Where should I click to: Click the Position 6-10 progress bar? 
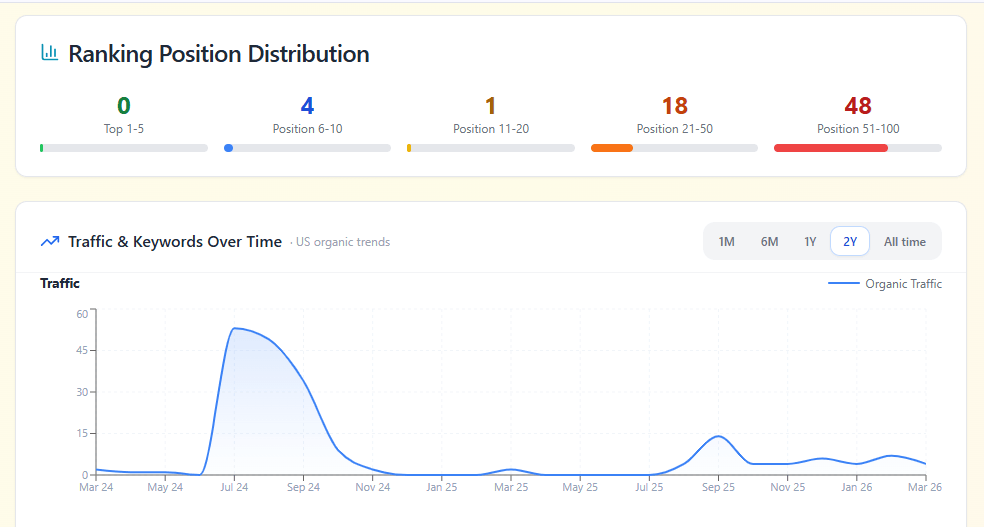pyautogui.click(x=308, y=148)
